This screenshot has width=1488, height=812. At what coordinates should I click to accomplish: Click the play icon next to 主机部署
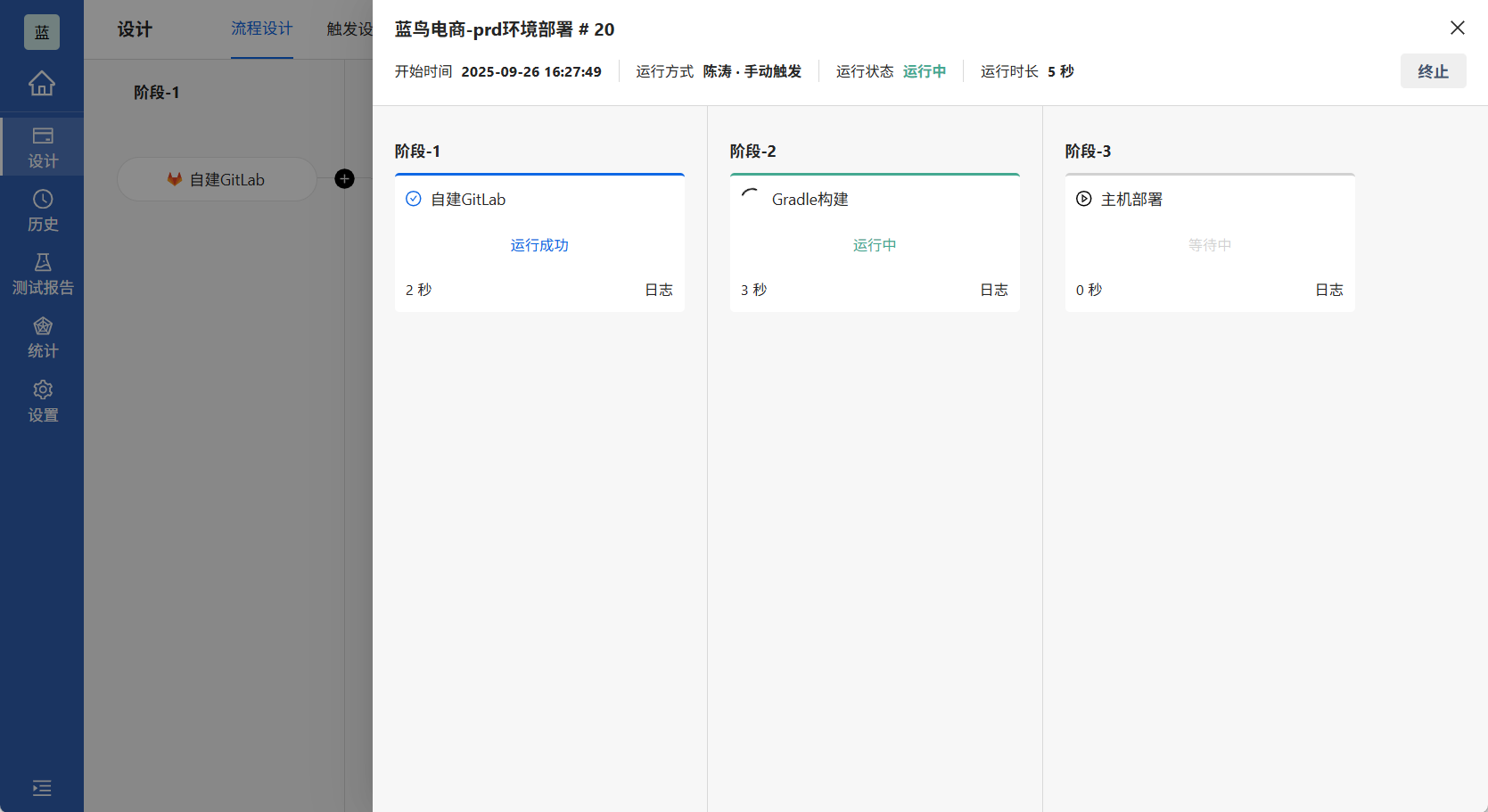pos(1083,199)
